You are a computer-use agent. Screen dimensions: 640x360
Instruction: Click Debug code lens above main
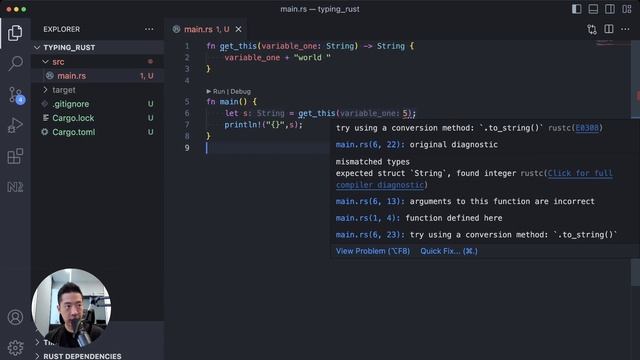point(240,91)
